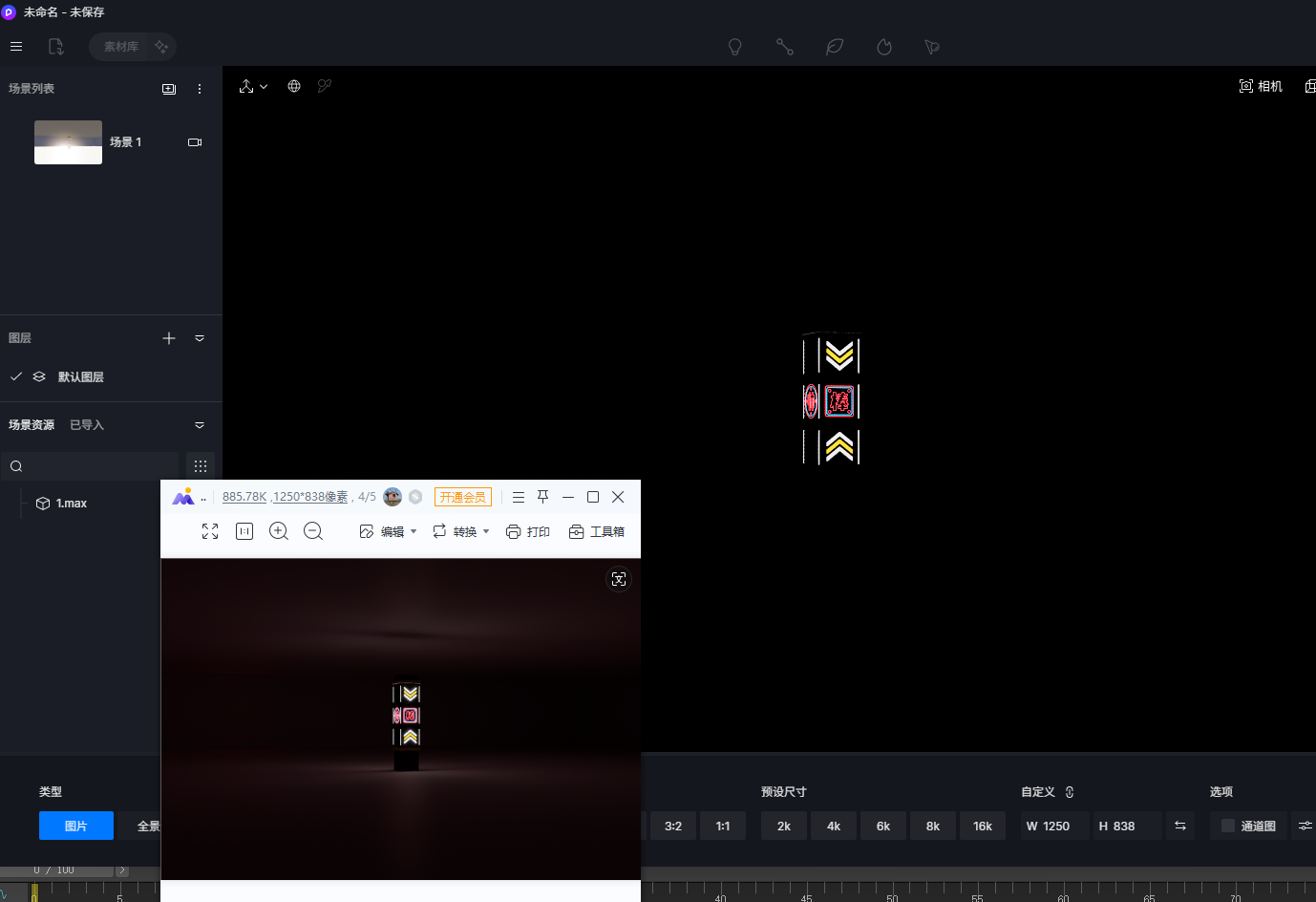Choose the 1:1 aspect ratio
Viewport: 1316px width, 902px height.
coord(723,826)
